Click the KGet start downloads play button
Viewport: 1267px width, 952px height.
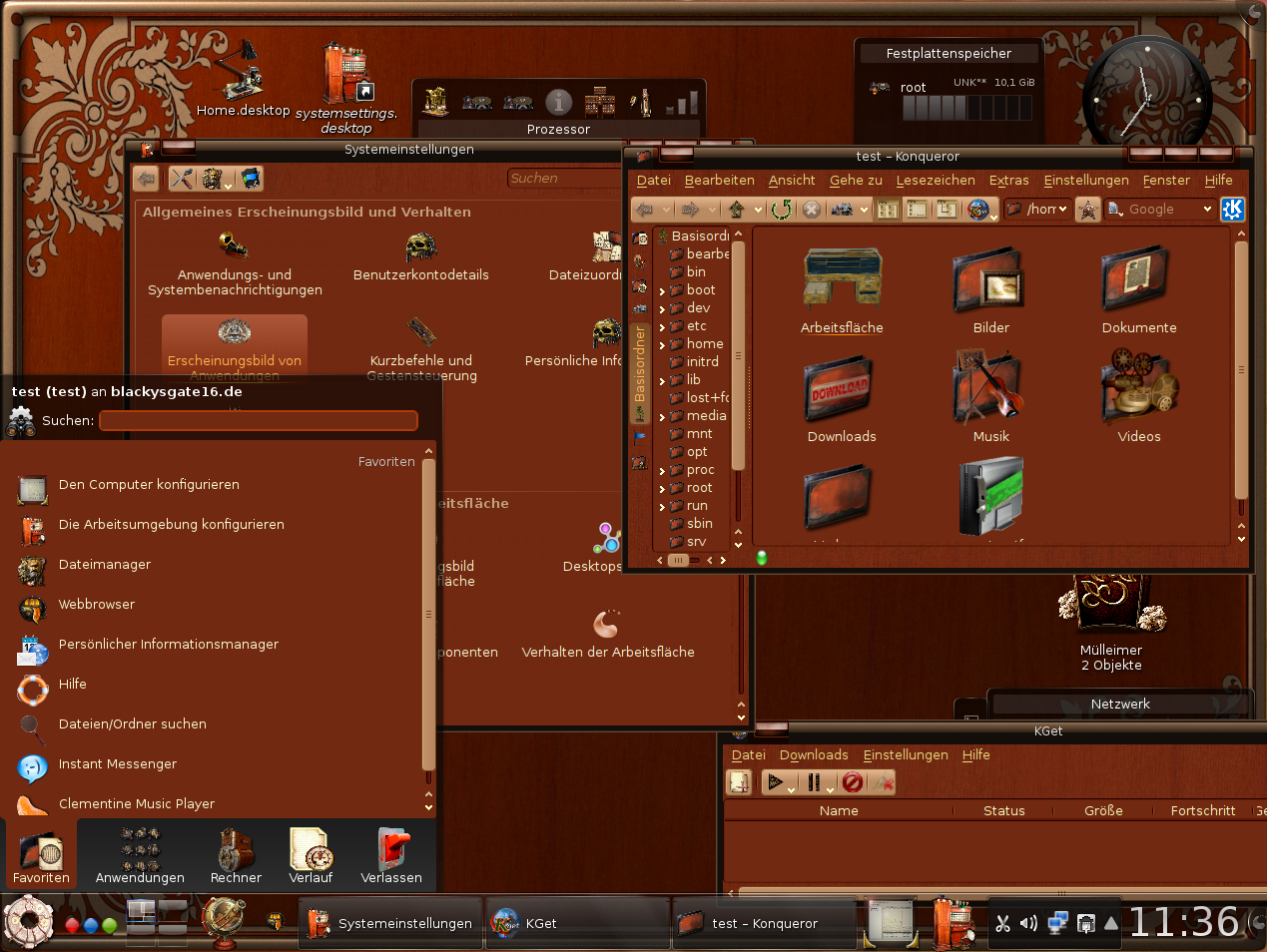[x=776, y=782]
